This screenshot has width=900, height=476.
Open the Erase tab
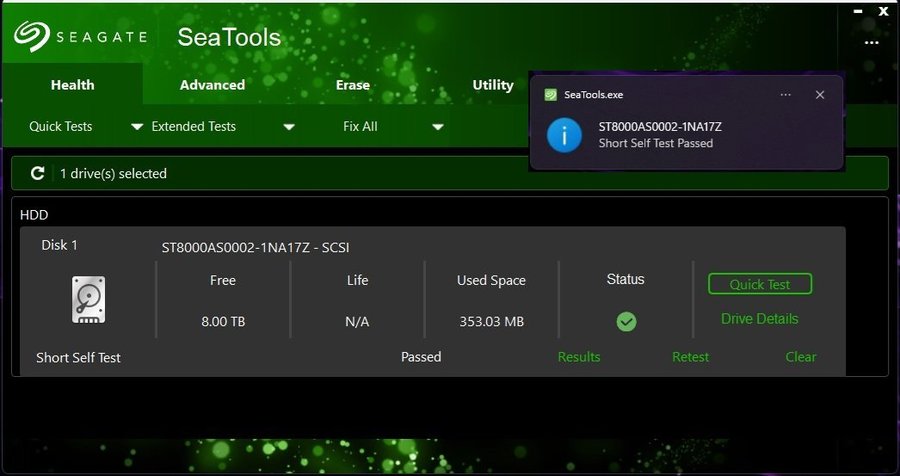coord(353,85)
